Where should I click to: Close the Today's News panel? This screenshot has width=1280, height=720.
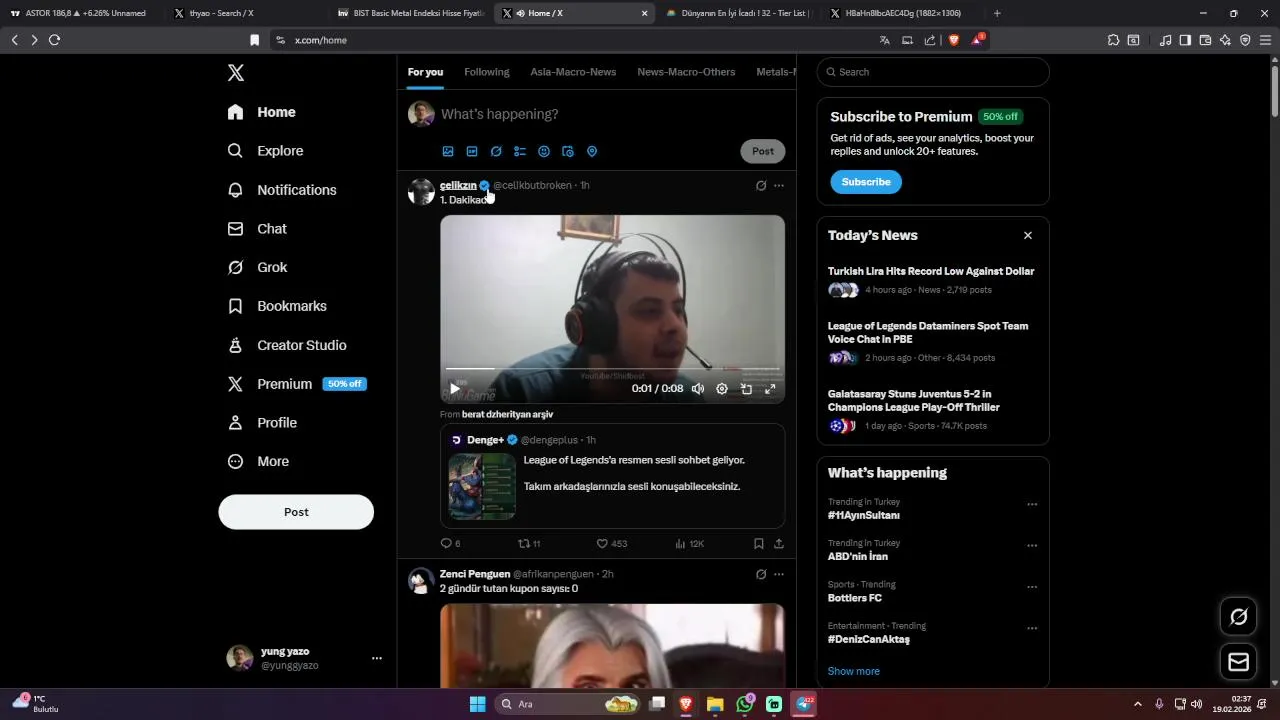tap(1028, 236)
